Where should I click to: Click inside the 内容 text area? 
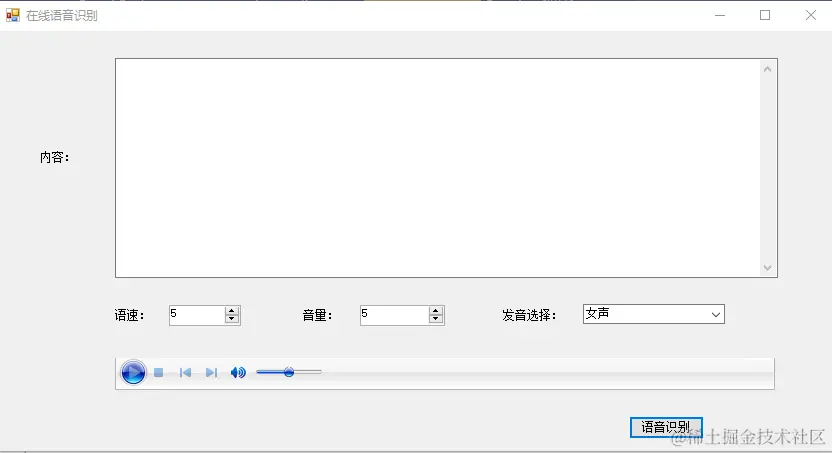[x=438, y=168]
